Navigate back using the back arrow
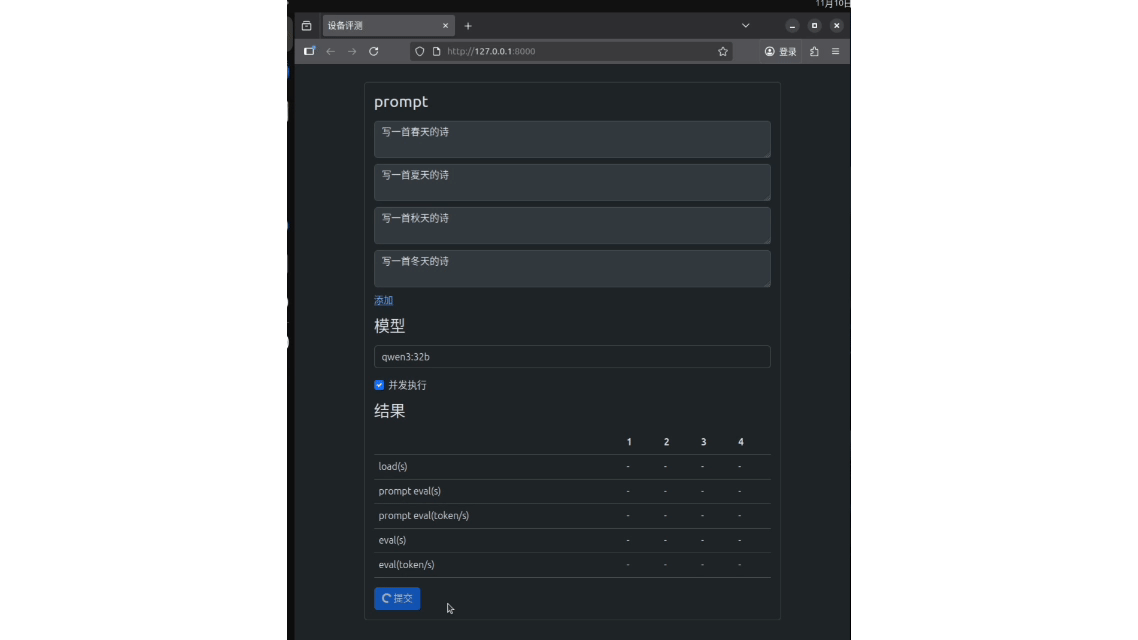The image size is (1138, 640). coord(330,51)
